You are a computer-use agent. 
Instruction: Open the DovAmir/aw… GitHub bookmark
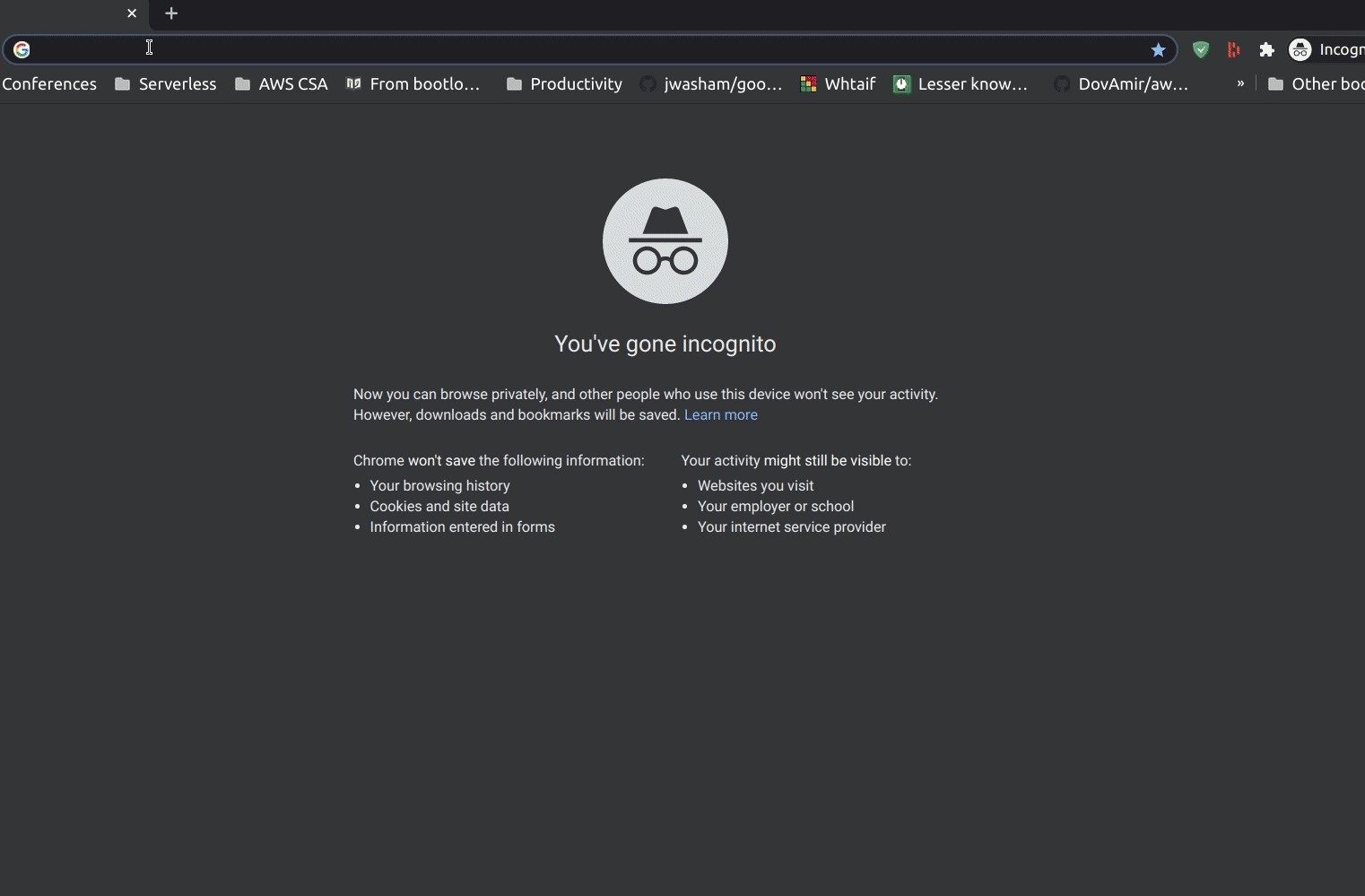point(1121,84)
